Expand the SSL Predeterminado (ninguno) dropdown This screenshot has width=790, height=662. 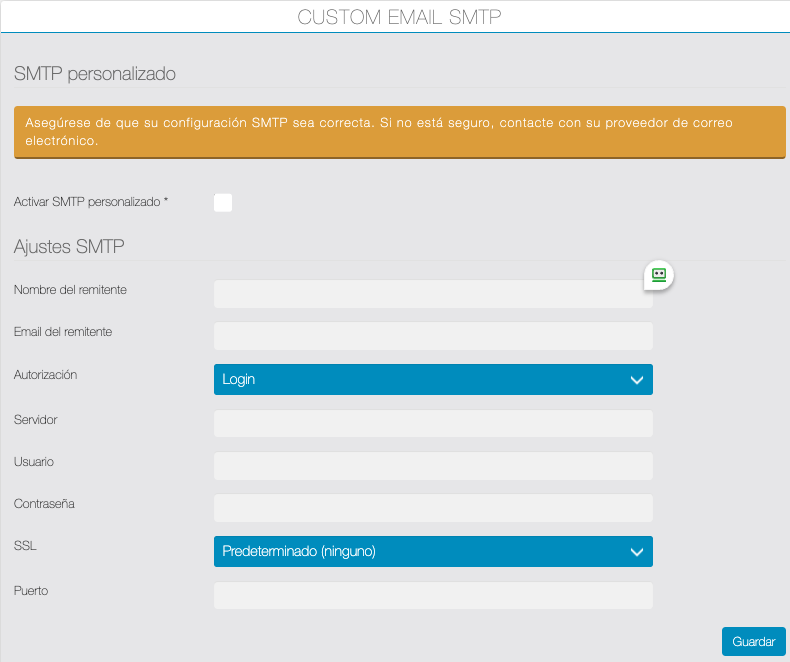[x=433, y=551]
